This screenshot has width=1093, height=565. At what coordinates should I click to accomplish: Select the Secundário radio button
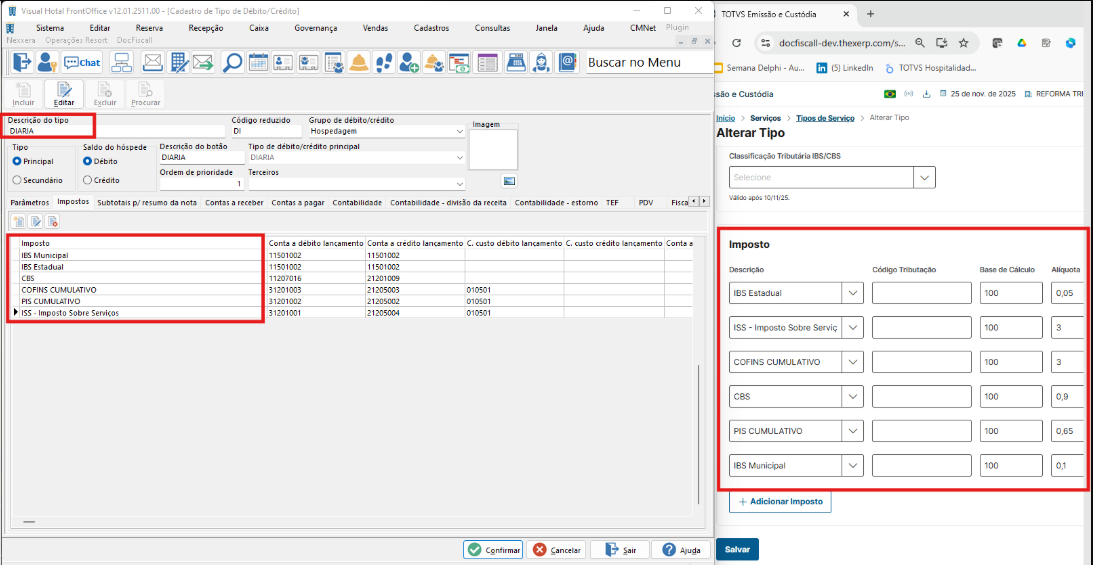(x=17, y=180)
